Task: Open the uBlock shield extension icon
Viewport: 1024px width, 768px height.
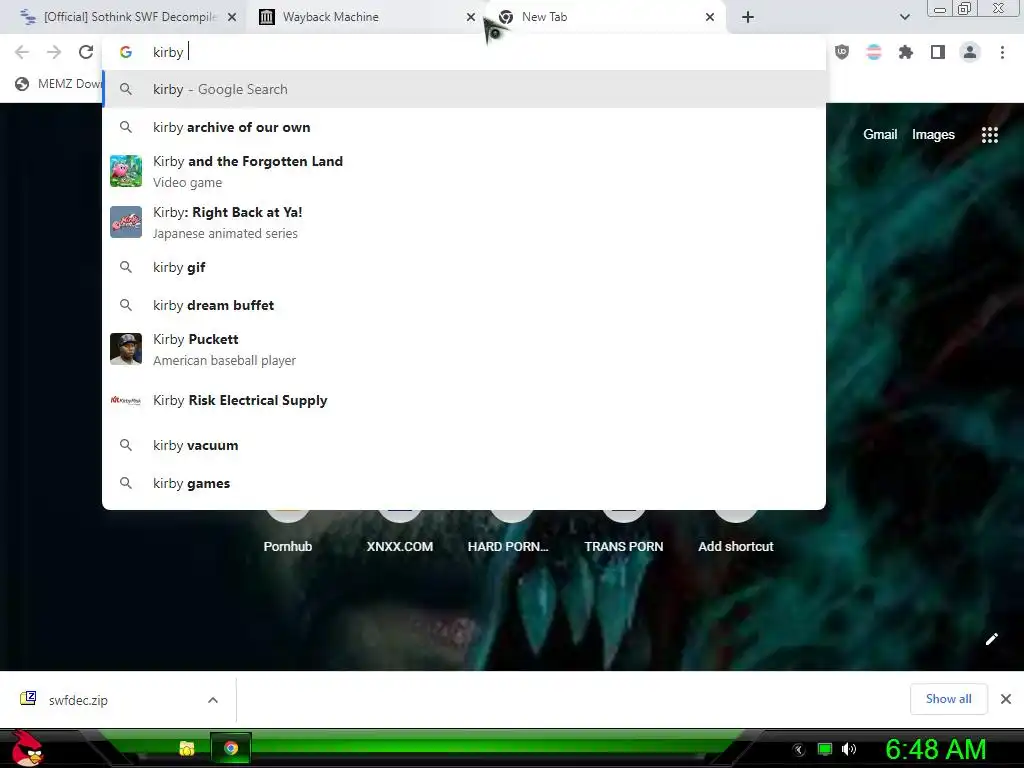Action: pos(842,52)
